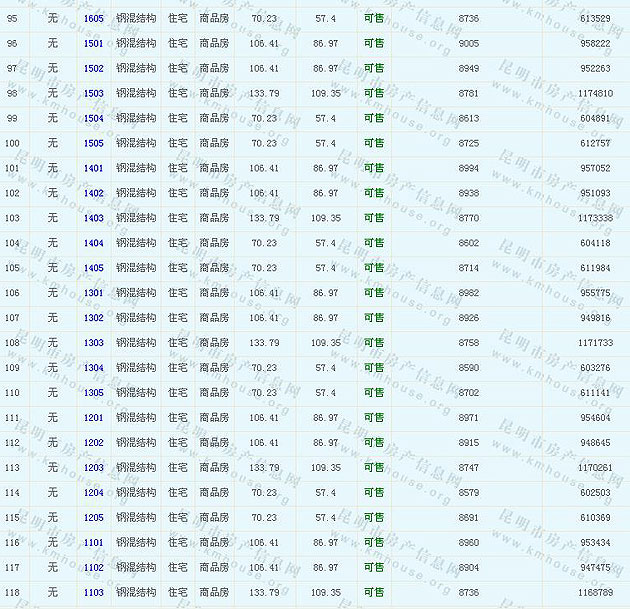
Task: Select the 可售 status for row 110
Action: 373,393
